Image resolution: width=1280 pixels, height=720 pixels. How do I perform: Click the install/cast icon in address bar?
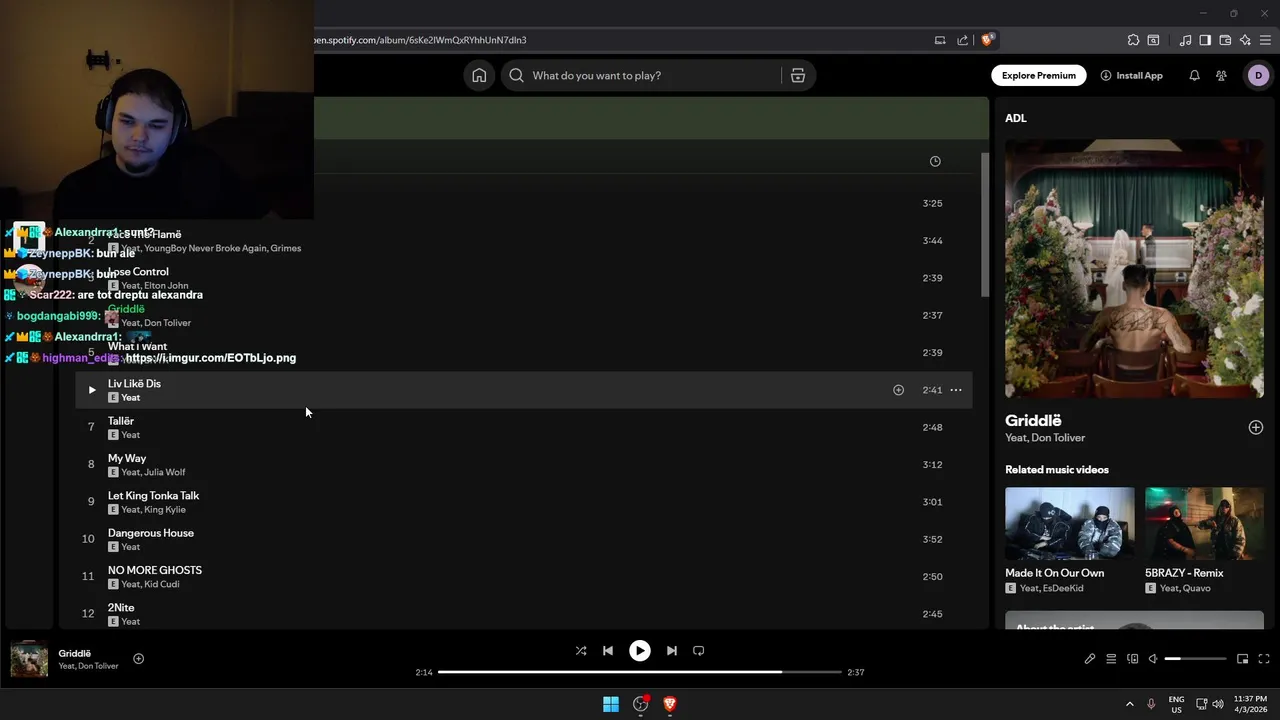[940, 40]
